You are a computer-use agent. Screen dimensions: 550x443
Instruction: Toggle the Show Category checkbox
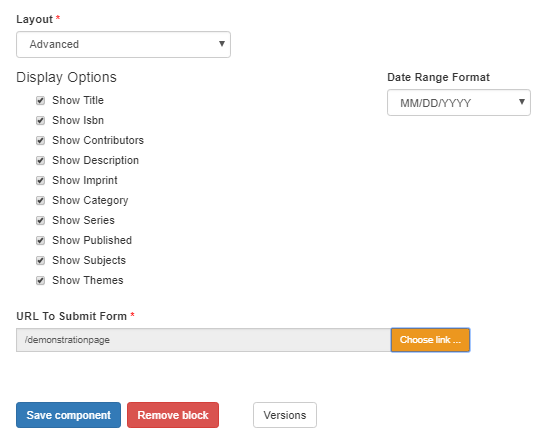point(40,201)
